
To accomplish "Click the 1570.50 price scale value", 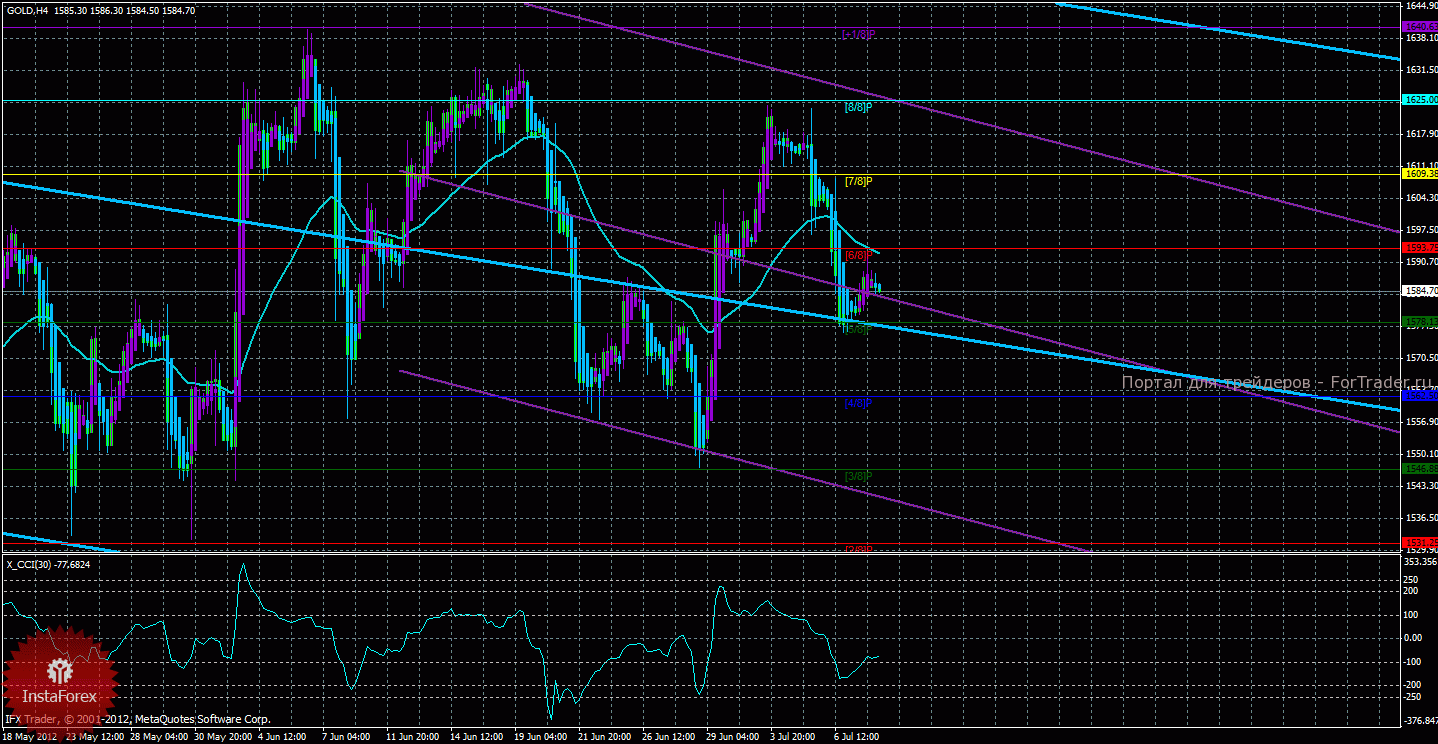I will 1420,358.
